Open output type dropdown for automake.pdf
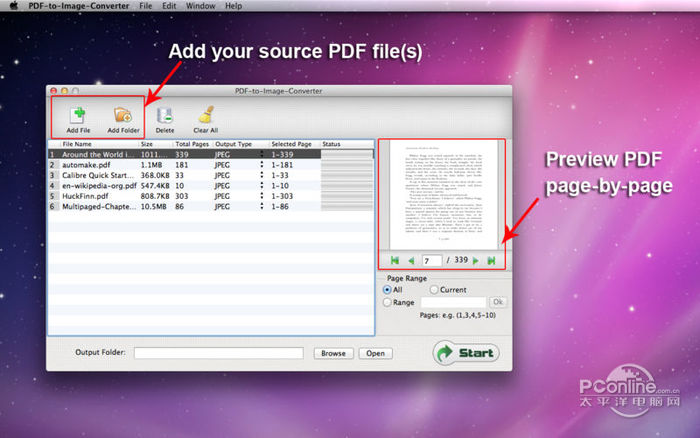Image resolution: width=700 pixels, height=438 pixels. click(x=262, y=165)
